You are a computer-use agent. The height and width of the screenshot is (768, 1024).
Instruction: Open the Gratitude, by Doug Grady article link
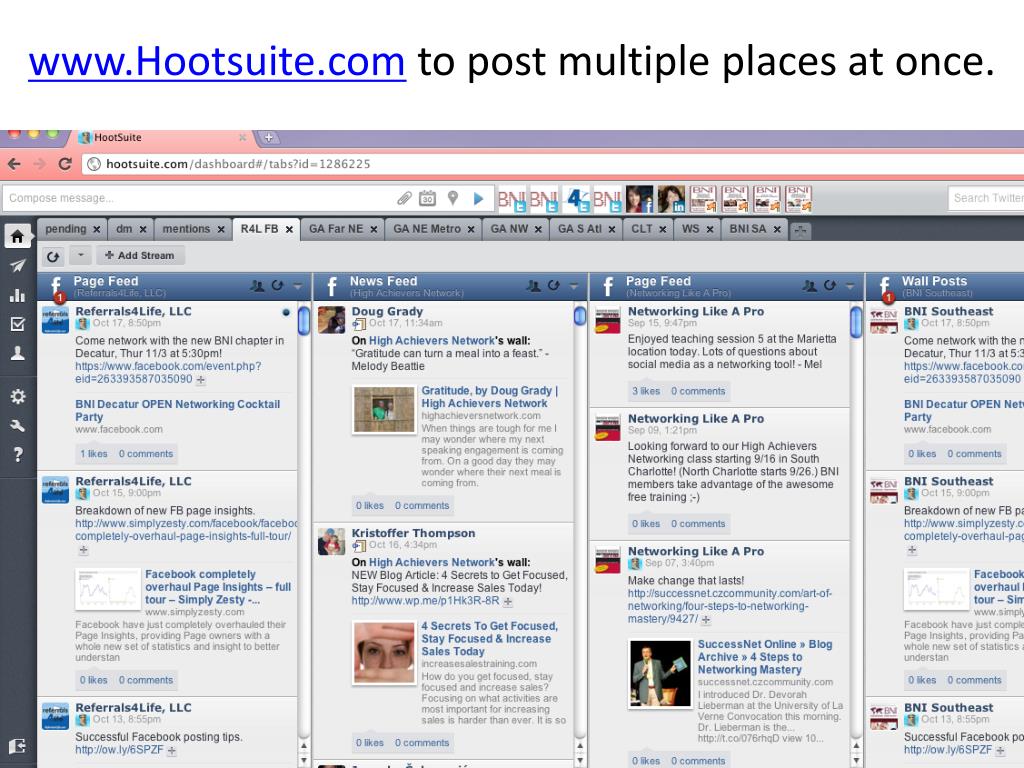[x=490, y=397]
